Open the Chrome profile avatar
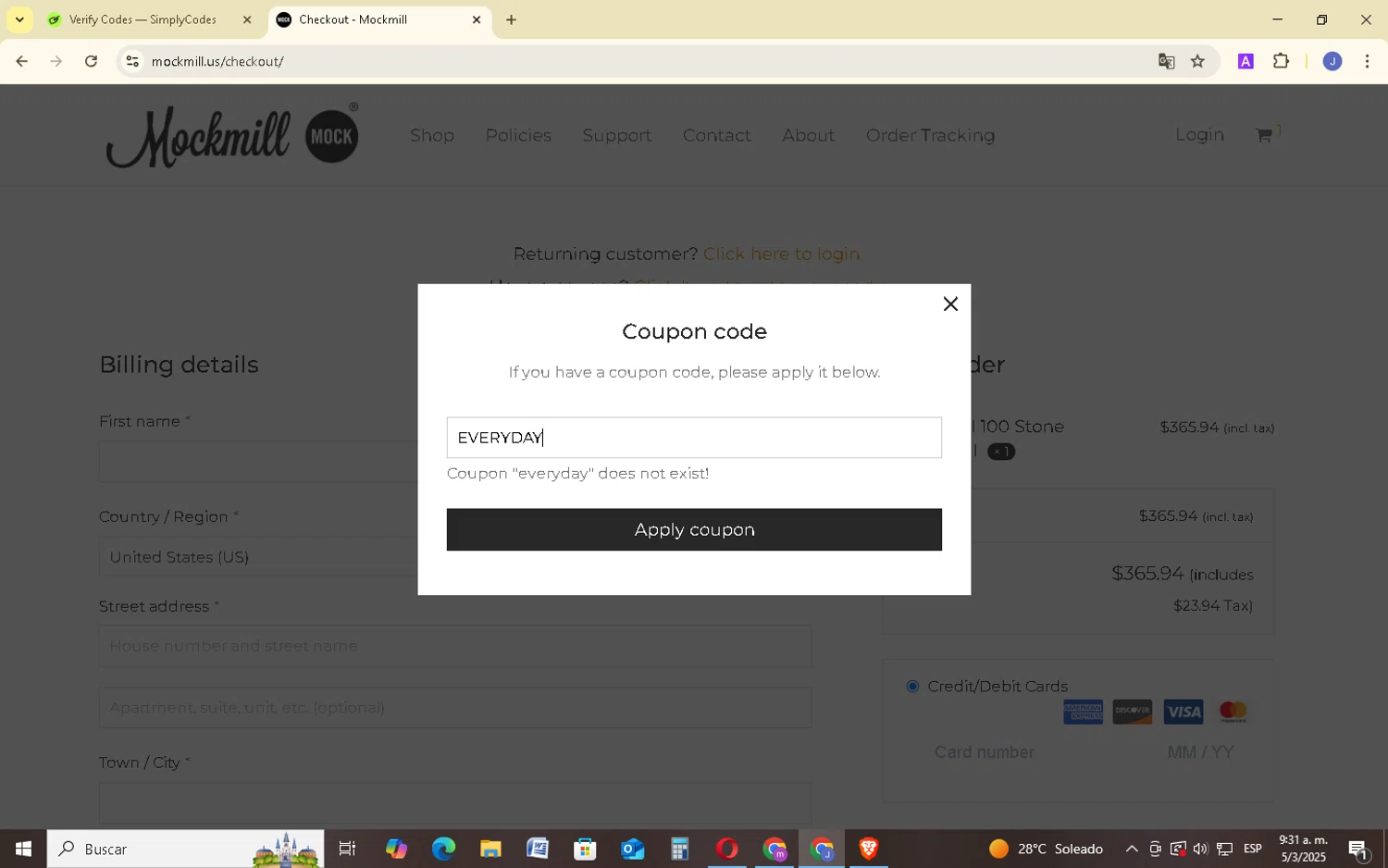The height and width of the screenshot is (868, 1388). tap(1332, 61)
